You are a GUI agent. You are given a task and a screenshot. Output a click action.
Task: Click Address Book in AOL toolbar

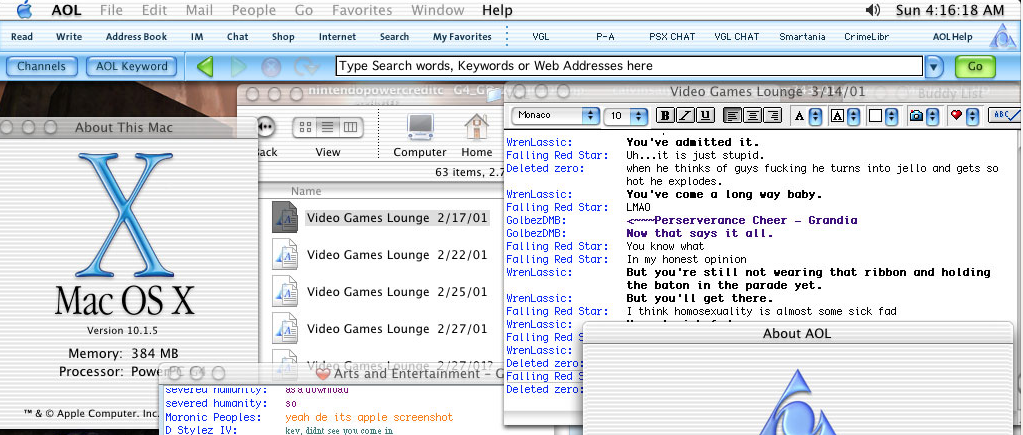click(x=136, y=37)
